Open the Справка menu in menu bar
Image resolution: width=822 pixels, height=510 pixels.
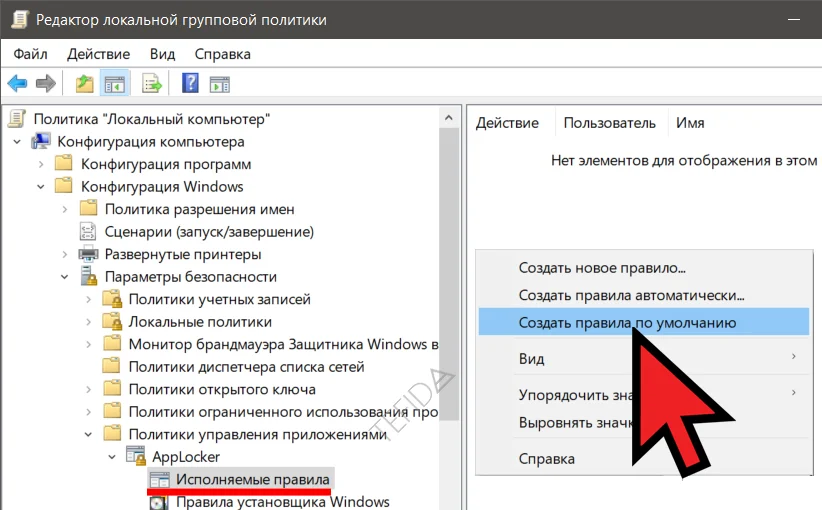[x=222, y=54]
